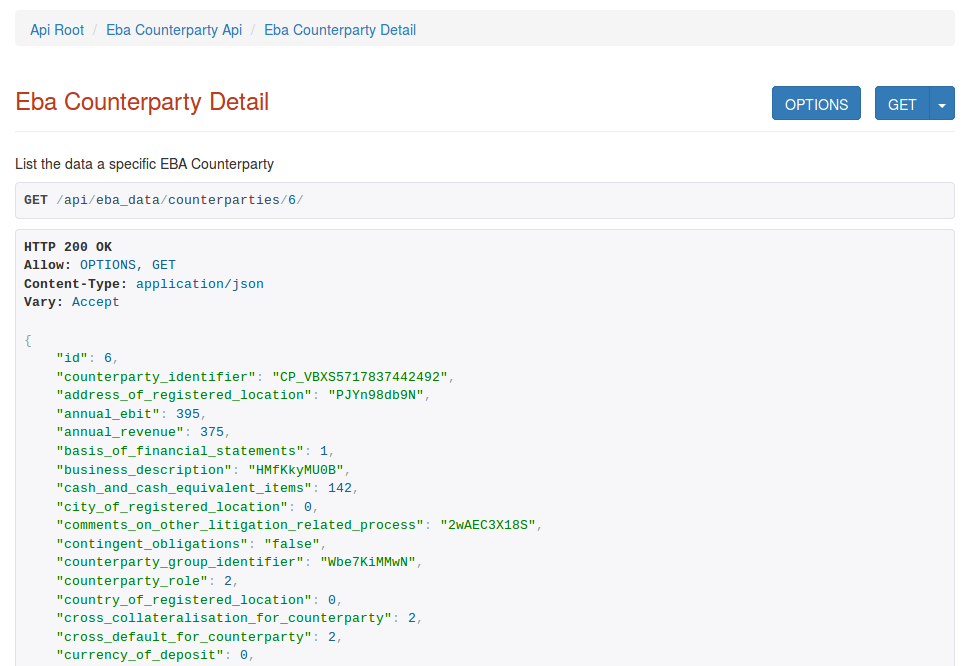
Task: Click the application/json Content-Type value
Action: pyautogui.click(x=200, y=284)
